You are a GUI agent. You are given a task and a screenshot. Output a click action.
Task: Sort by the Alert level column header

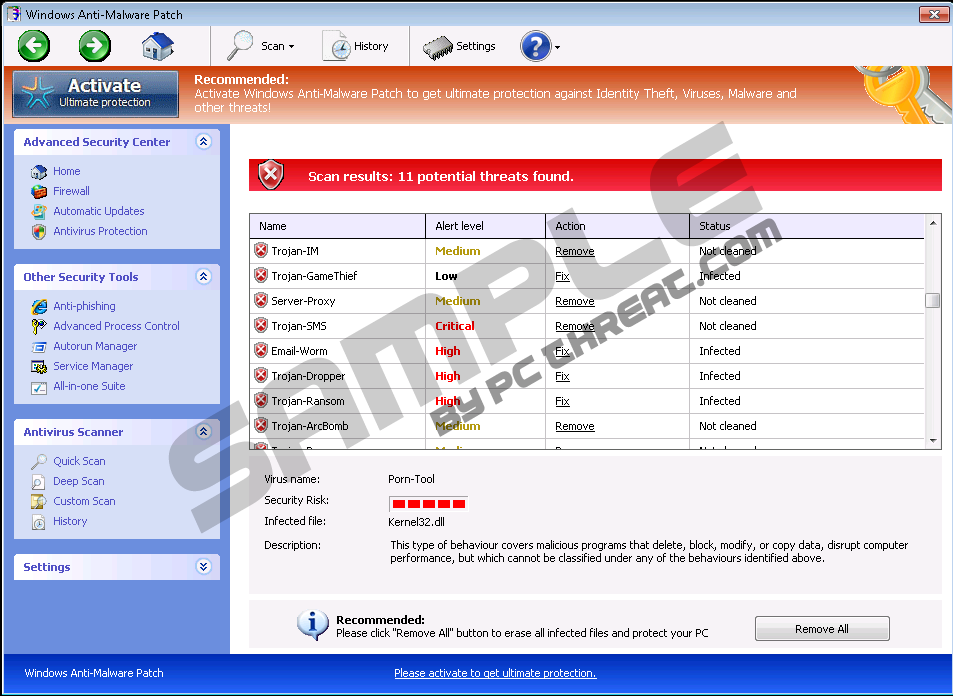[485, 226]
